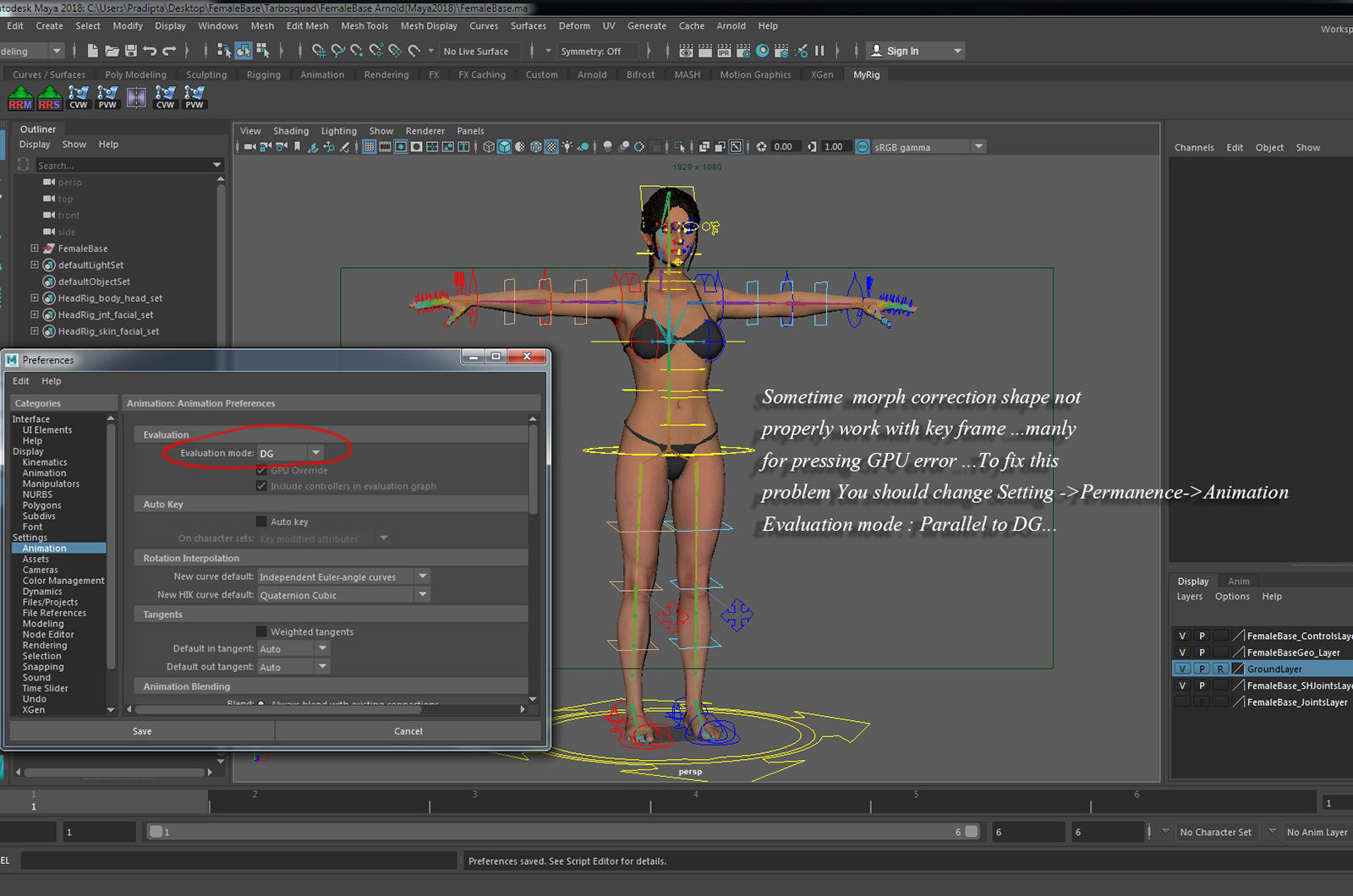Enable viewport Wireframe cube icon
Image resolution: width=1353 pixels, height=896 pixels.
point(489,146)
